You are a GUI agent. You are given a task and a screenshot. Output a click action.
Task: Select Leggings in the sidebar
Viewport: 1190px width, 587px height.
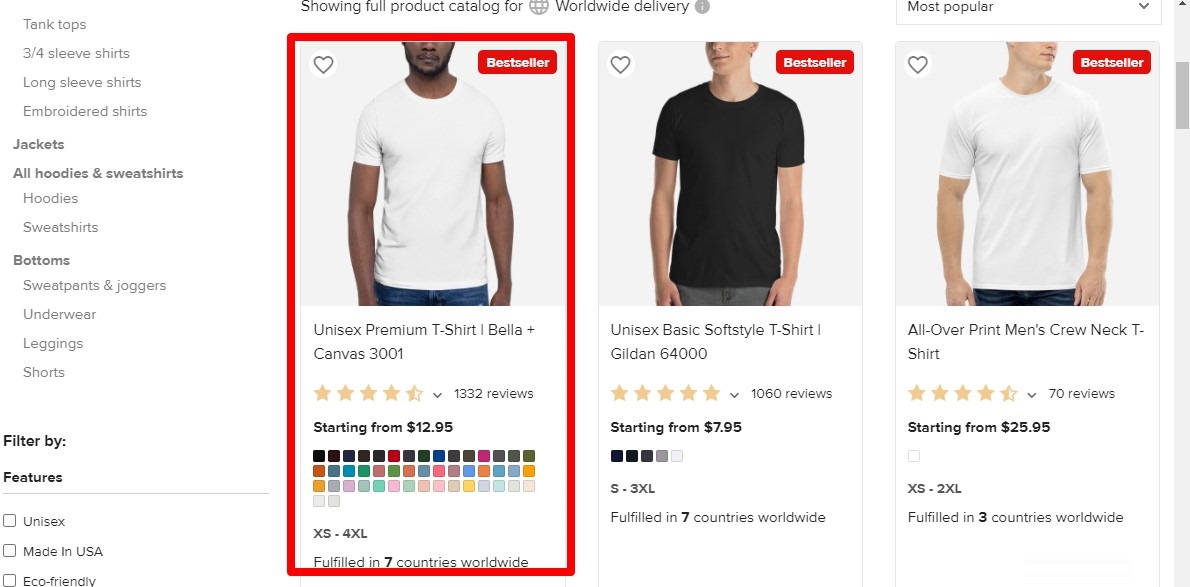(53, 343)
